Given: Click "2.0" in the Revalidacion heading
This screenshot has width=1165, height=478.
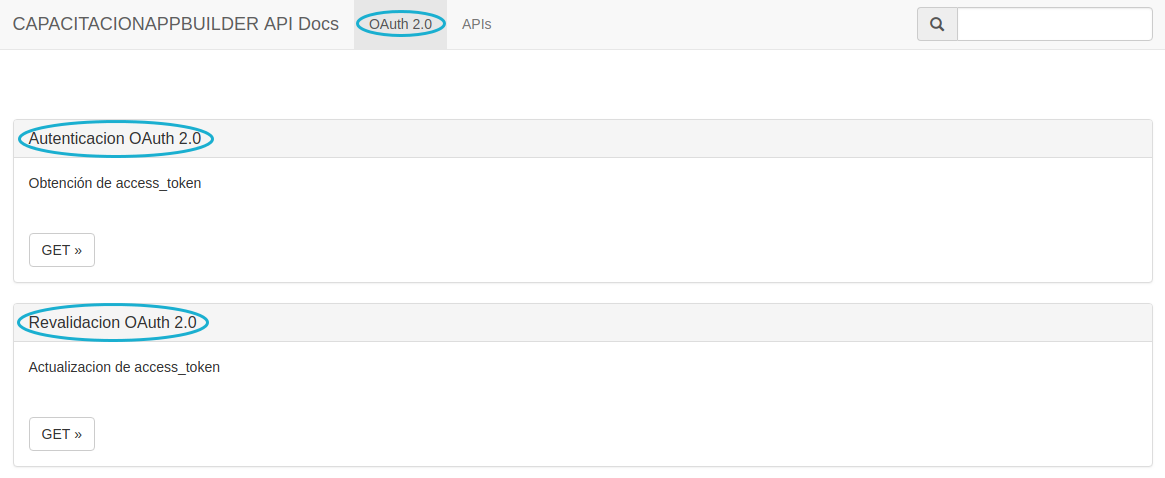Looking at the screenshot, I should [185, 322].
